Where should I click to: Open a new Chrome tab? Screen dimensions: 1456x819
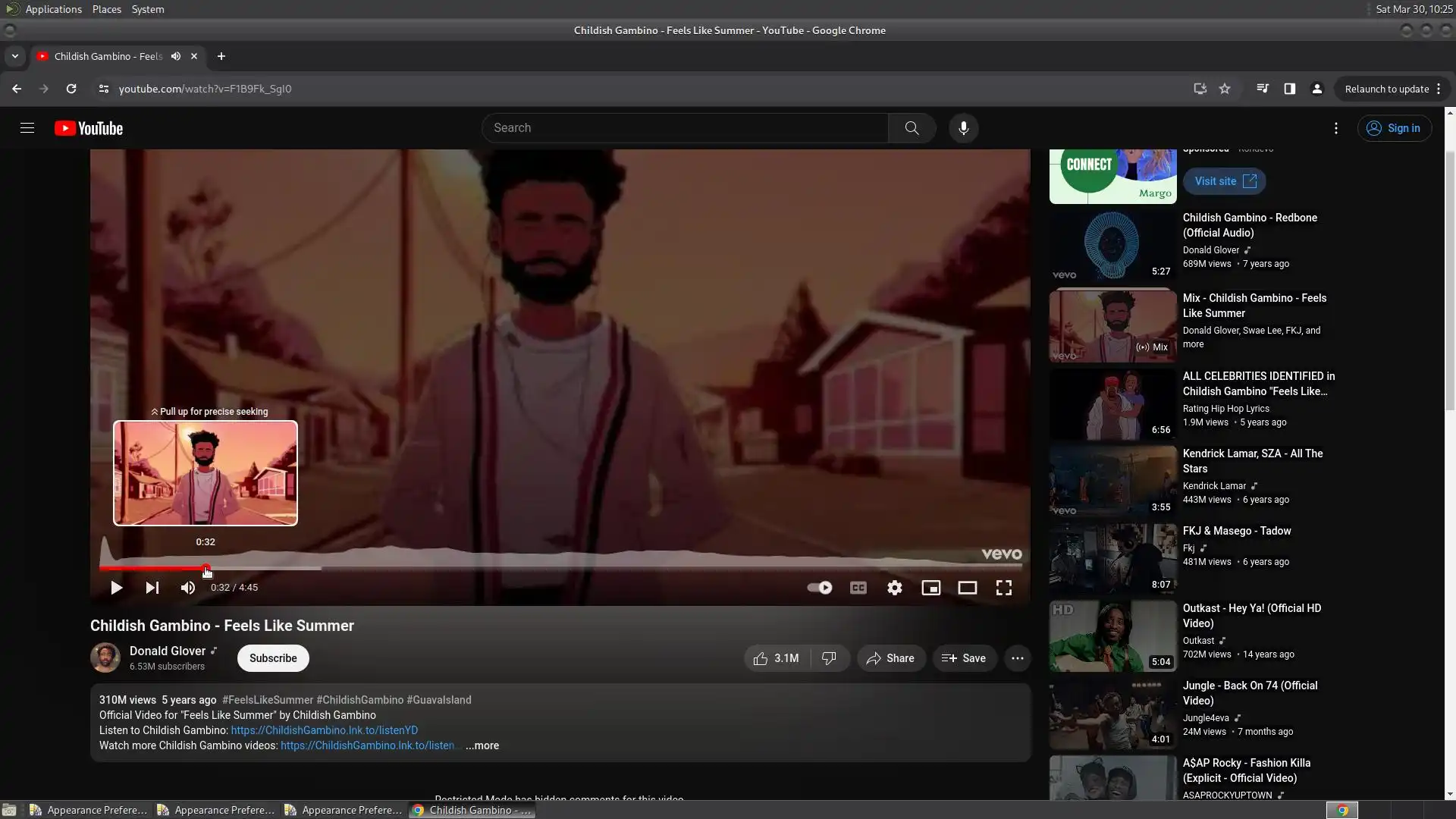221,56
